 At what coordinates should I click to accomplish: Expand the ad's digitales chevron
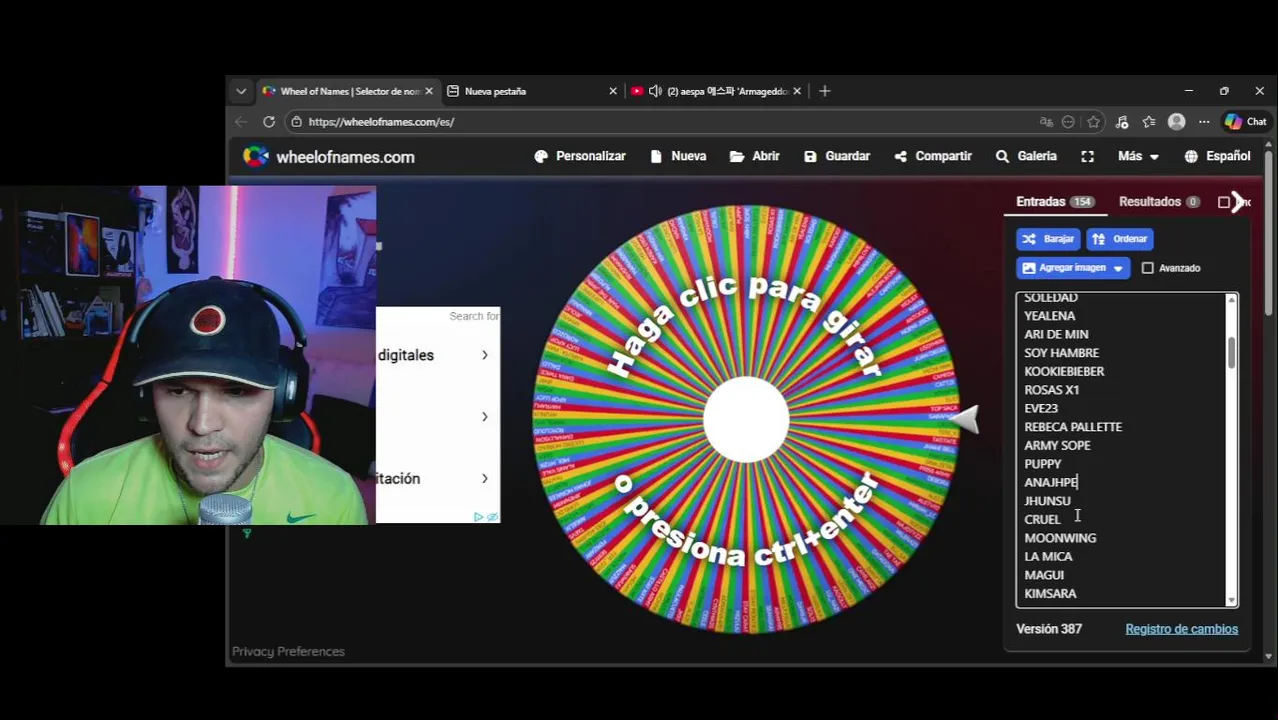coord(485,355)
